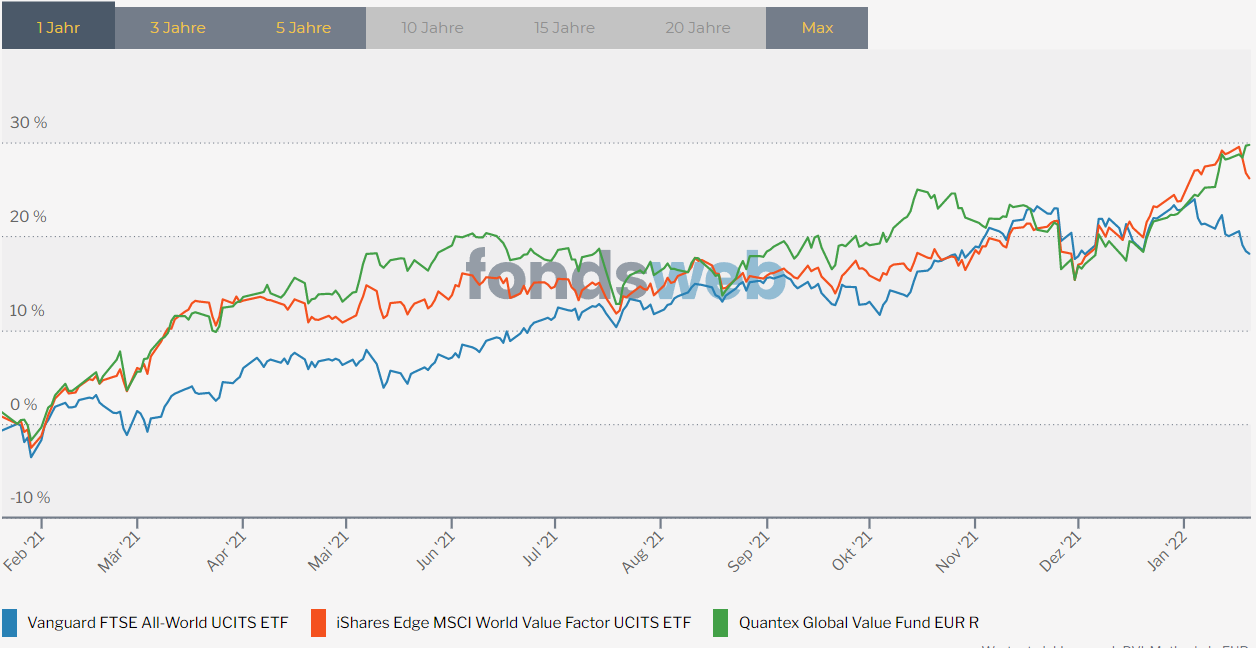Click the 20 Jahre period tab
The height and width of the screenshot is (648, 1256).
(x=698, y=28)
